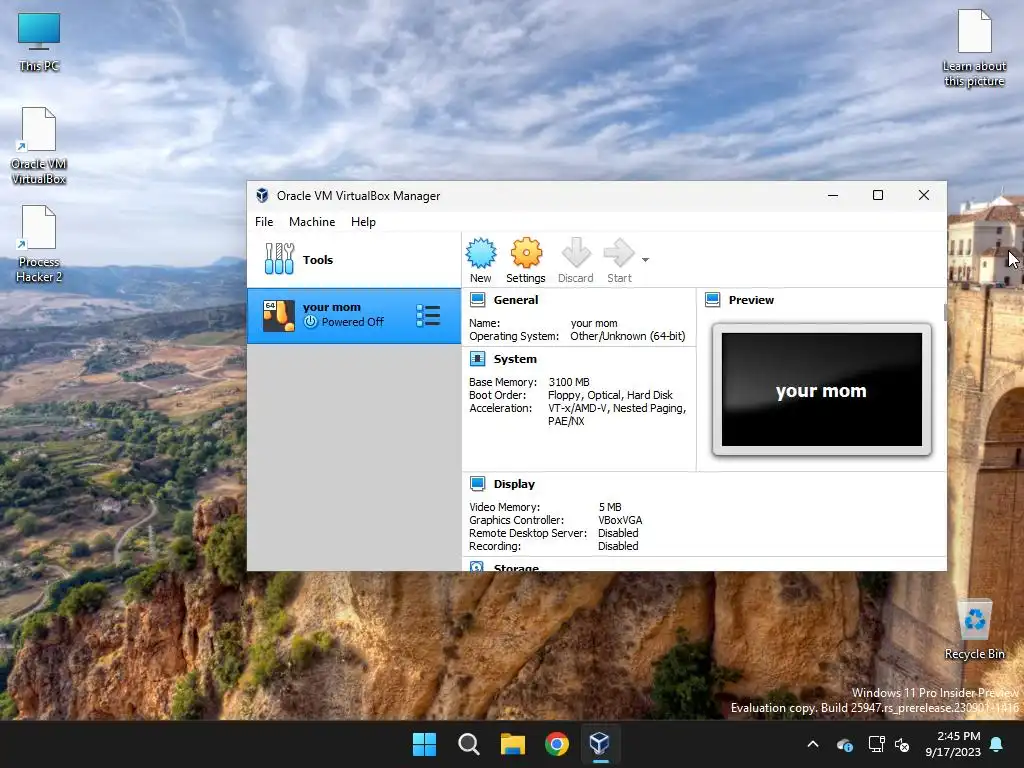Open the Machine menu

(x=312, y=222)
